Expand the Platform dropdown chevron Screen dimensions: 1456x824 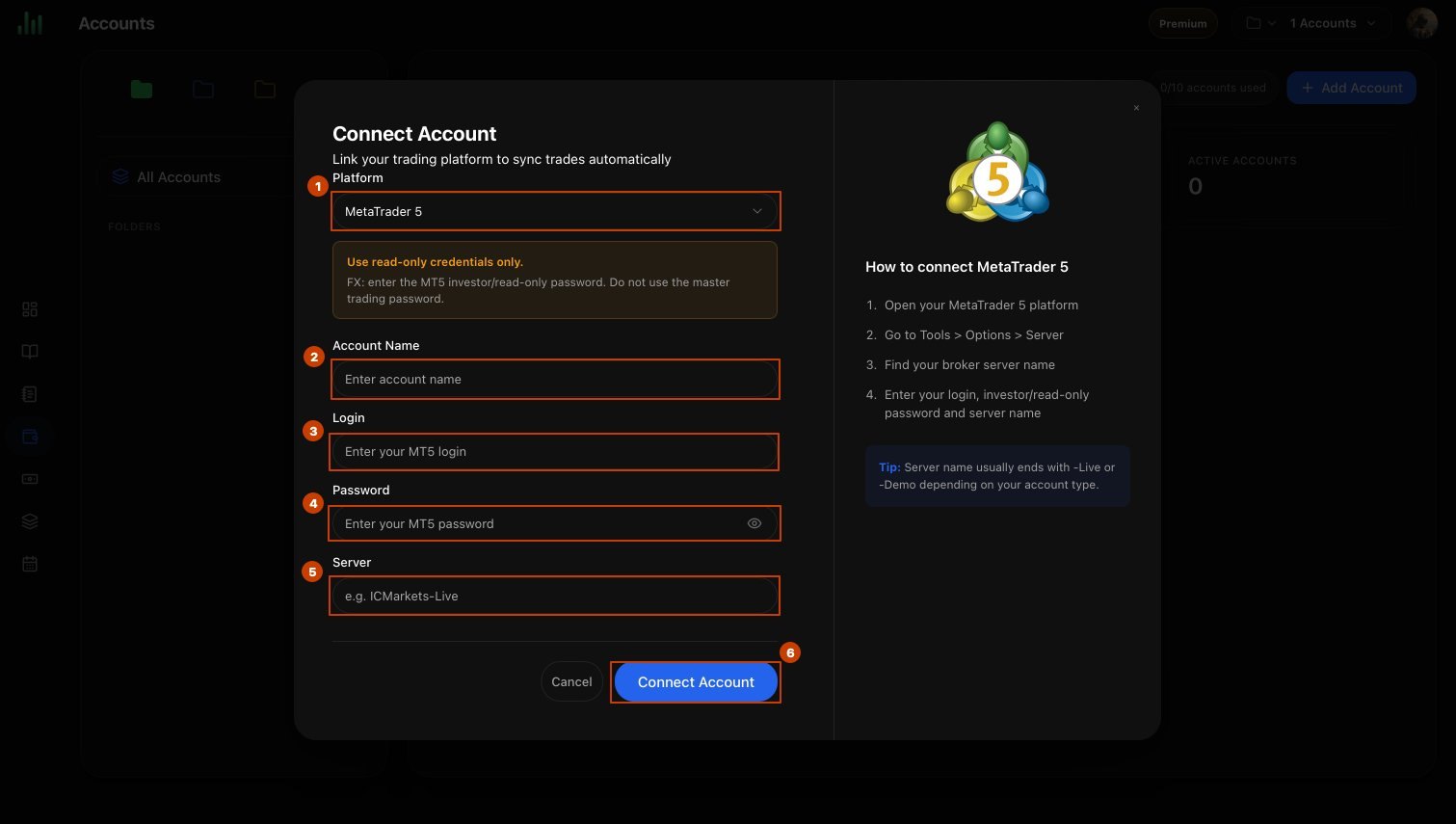click(757, 211)
